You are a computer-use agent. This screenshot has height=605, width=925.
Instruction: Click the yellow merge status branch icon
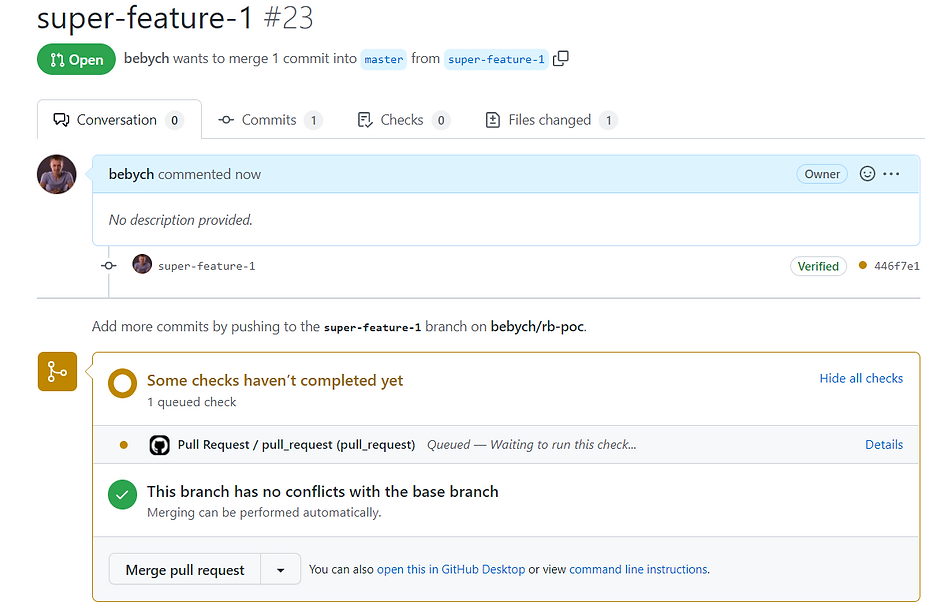[x=57, y=371]
